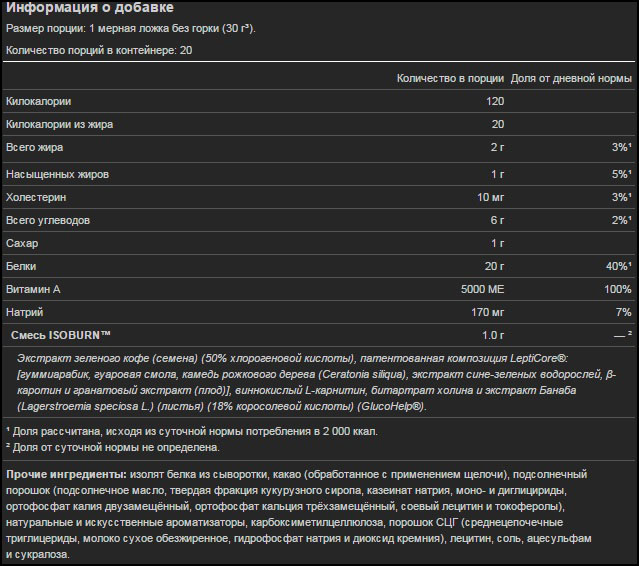Click the 'Натрий' row label
Viewport: 639px width, 566px height.
click(x=24, y=313)
